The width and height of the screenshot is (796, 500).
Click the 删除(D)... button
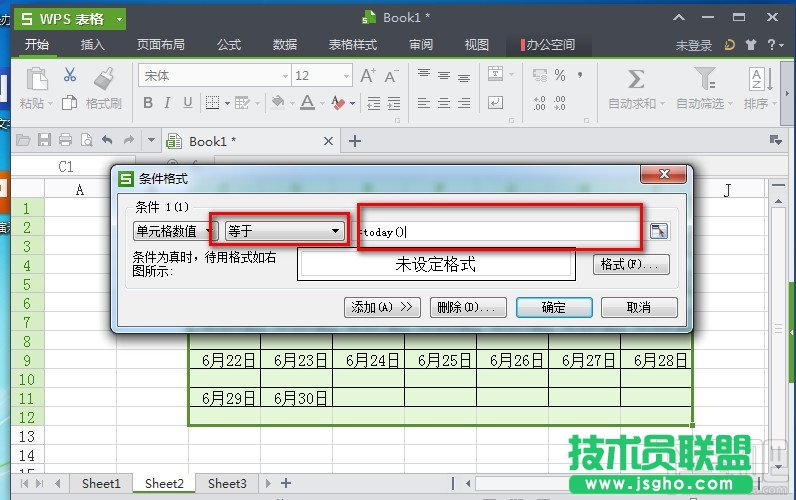click(x=468, y=307)
